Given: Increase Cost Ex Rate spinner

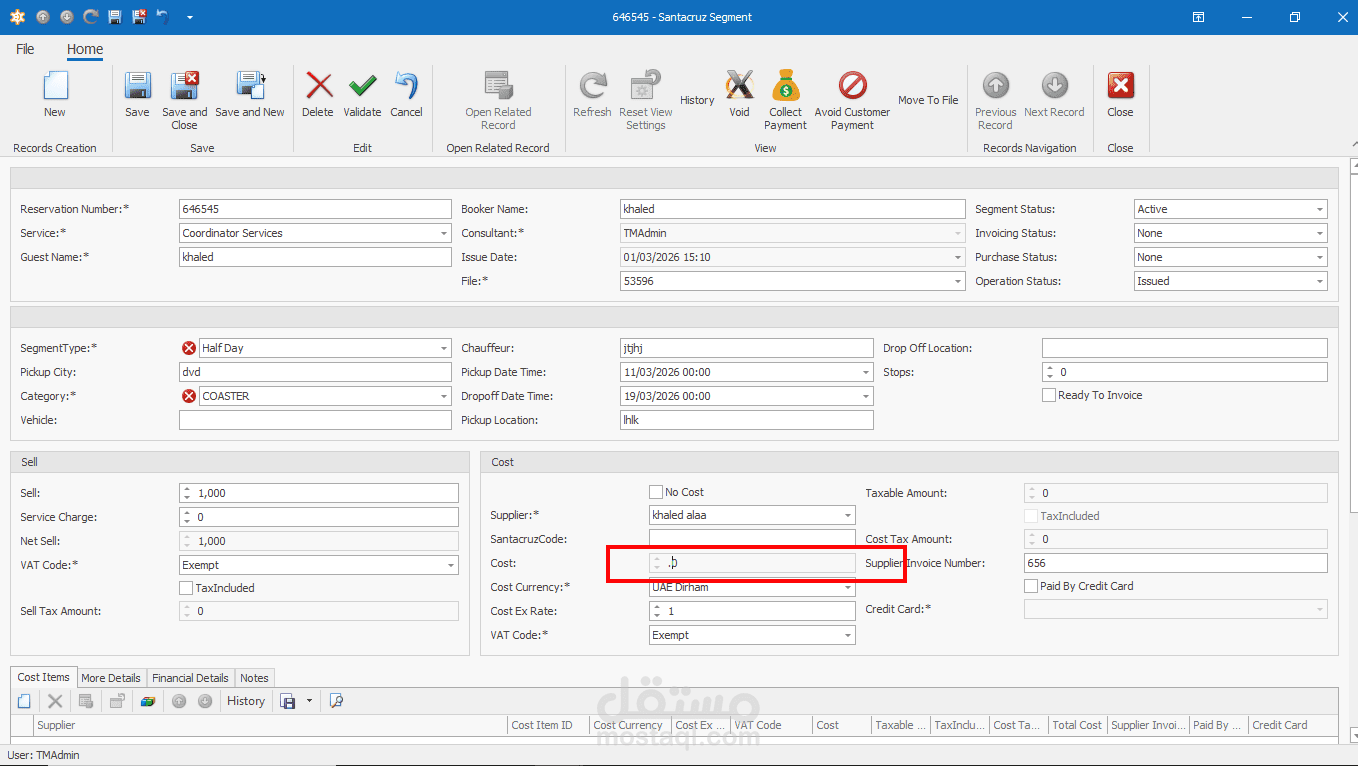Looking at the screenshot, I should pyautogui.click(x=657, y=607).
